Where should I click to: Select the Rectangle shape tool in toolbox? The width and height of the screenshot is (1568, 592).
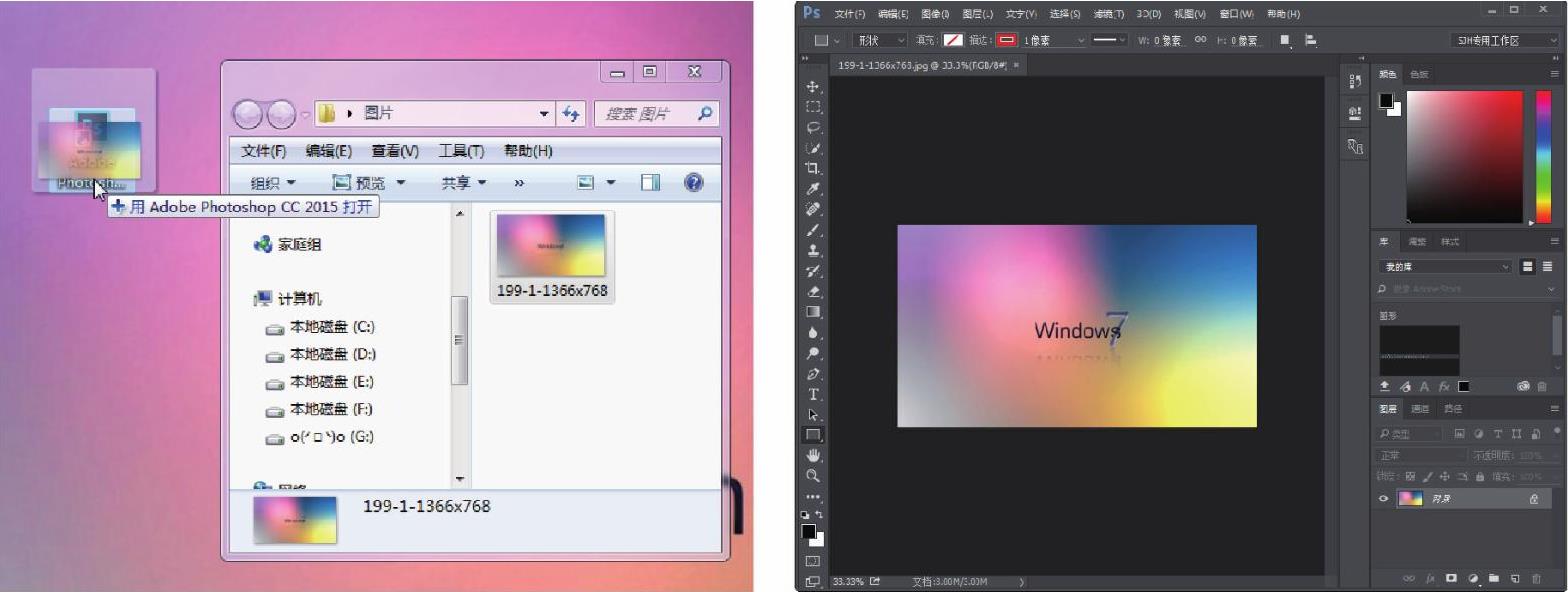[813, 435]
